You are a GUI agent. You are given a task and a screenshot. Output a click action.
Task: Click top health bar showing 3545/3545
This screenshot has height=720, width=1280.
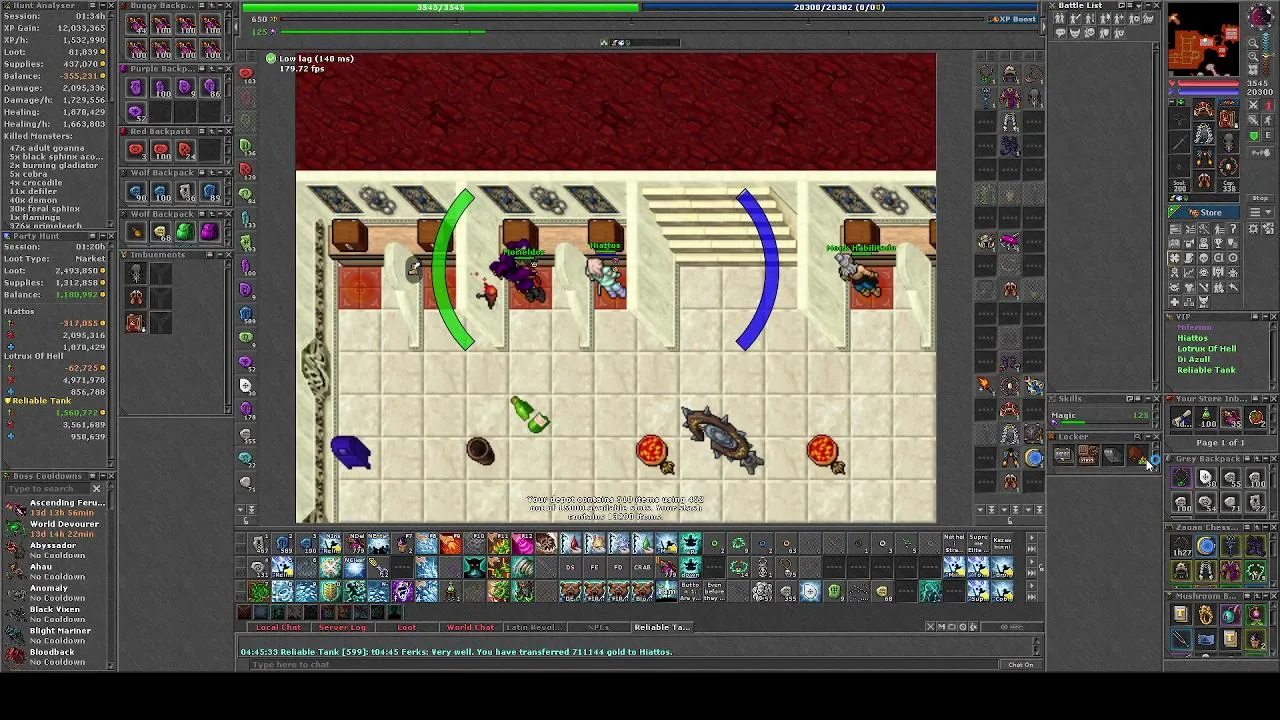click(x=440, y=7)
